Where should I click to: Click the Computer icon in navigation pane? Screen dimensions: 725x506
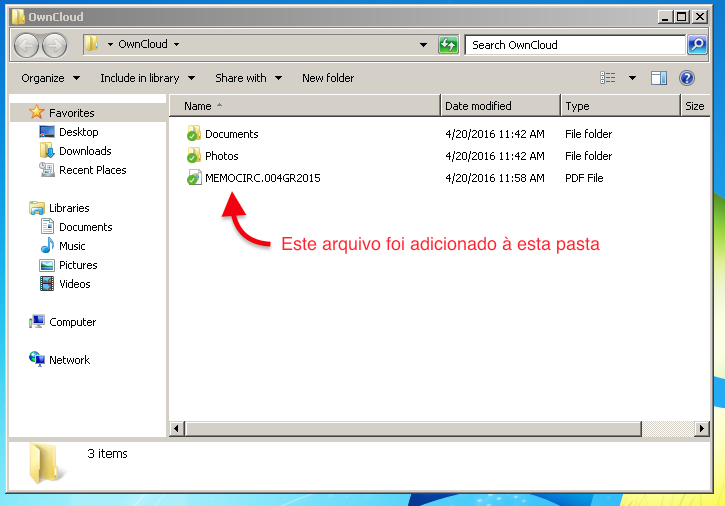tap(37, 321)
